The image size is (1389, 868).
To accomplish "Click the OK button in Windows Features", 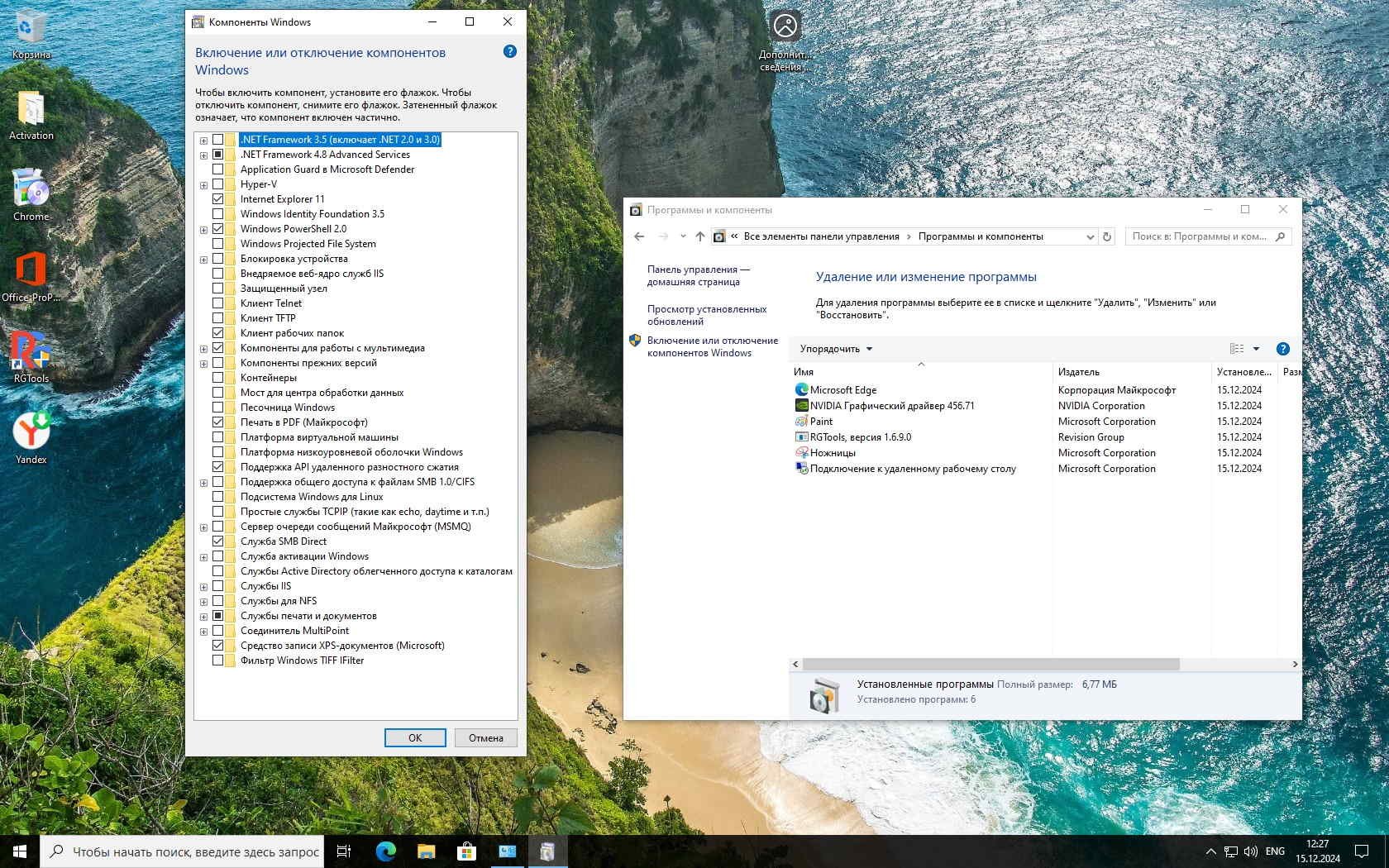I will click(415, 737).
